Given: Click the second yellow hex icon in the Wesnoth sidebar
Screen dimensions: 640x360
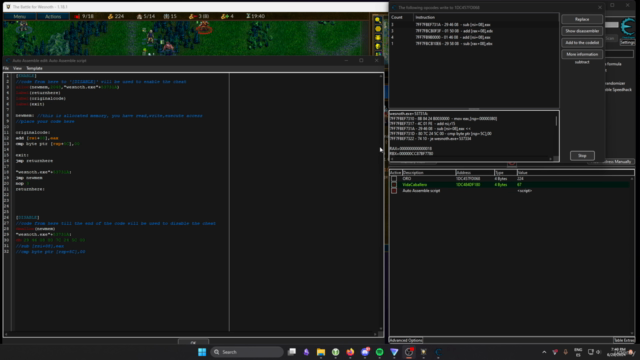Looking at the screenshot, I should (378, 29).
